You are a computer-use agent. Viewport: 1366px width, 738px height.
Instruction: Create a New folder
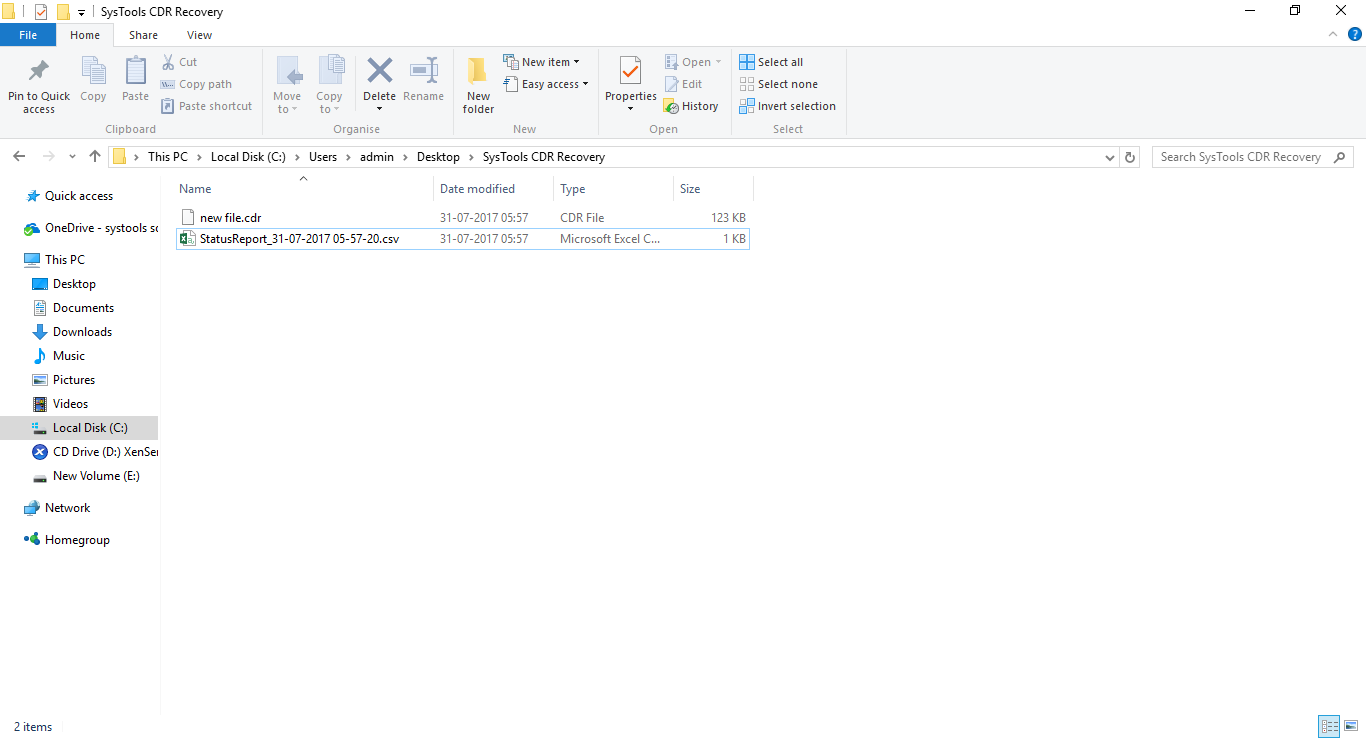(478, 85)
